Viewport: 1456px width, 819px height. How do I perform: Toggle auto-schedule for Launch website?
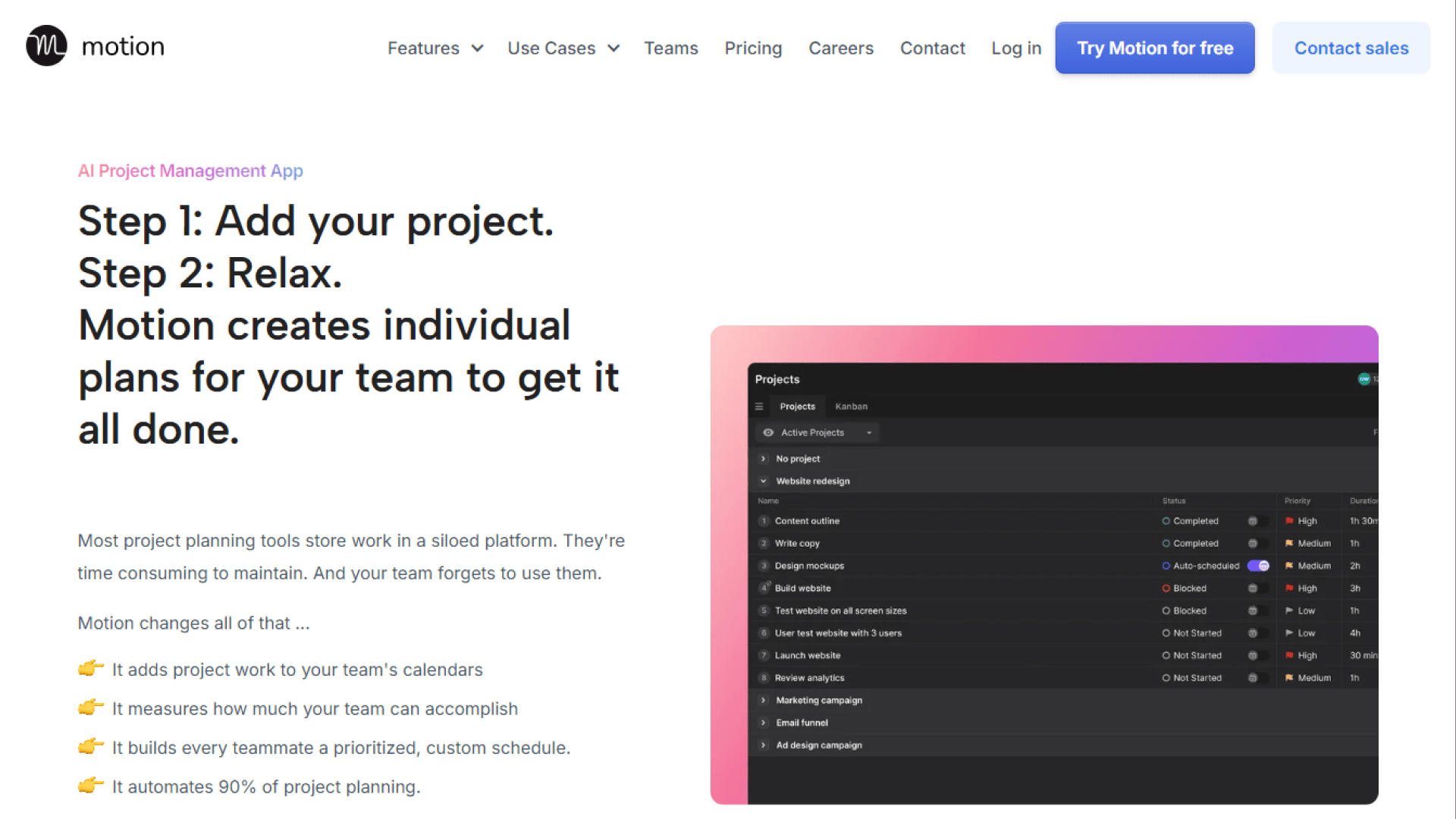(x=1257, y=655)
